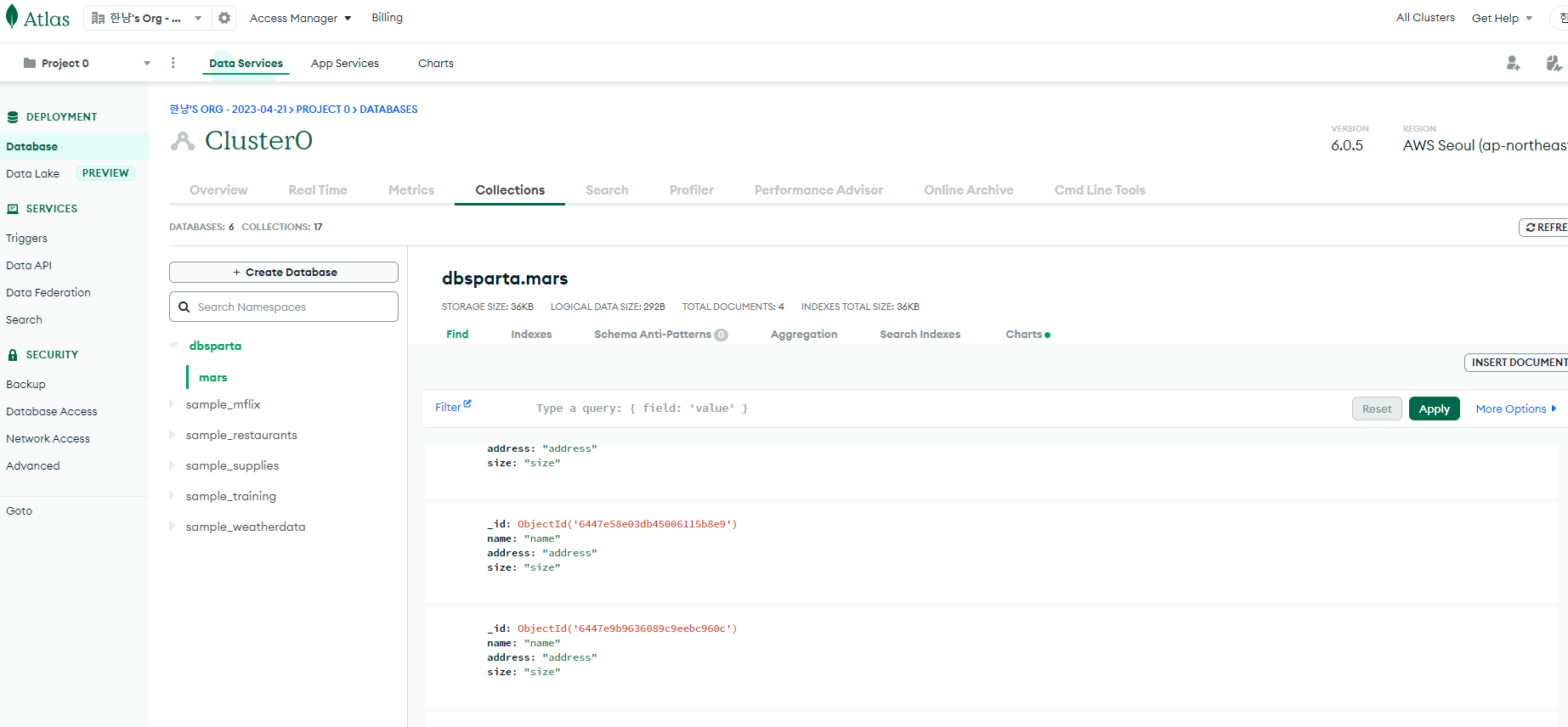The width and height of the screenshot is (1568, 727).
Task: Select the Data Services tab
Action: coord(246,63)
